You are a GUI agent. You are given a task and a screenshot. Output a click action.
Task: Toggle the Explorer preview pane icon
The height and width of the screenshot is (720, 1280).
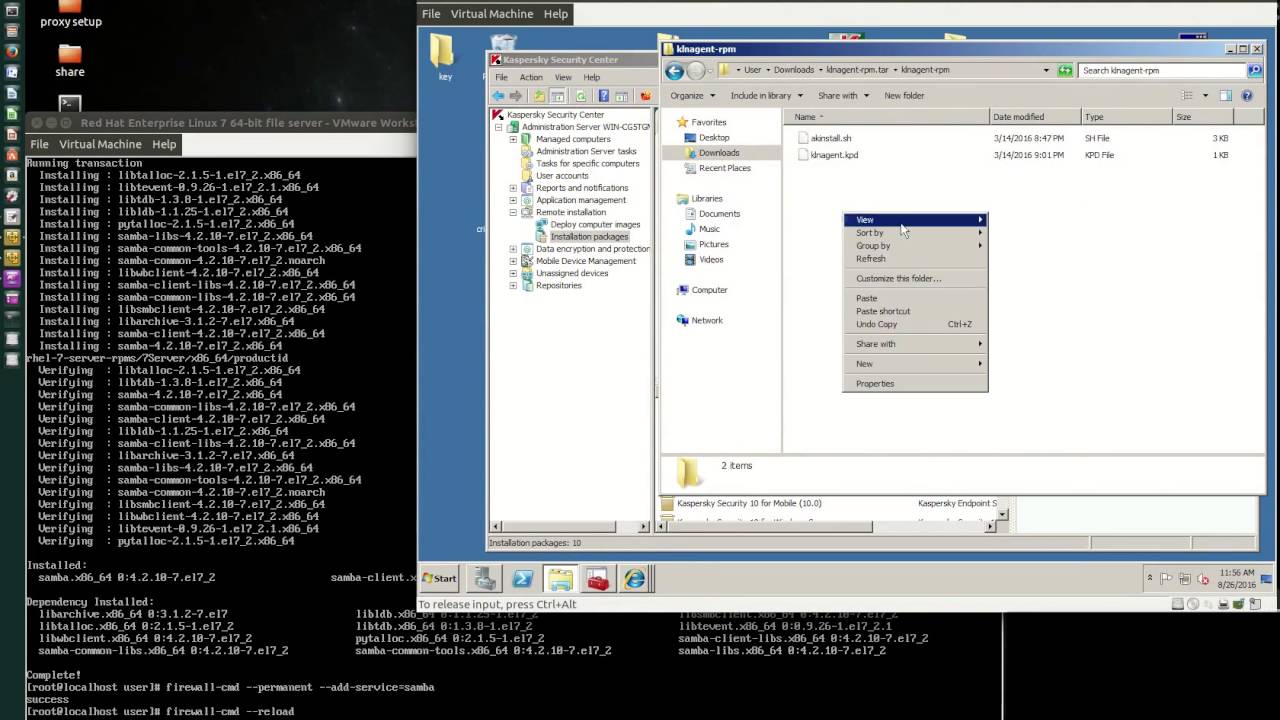point(1225,96)
